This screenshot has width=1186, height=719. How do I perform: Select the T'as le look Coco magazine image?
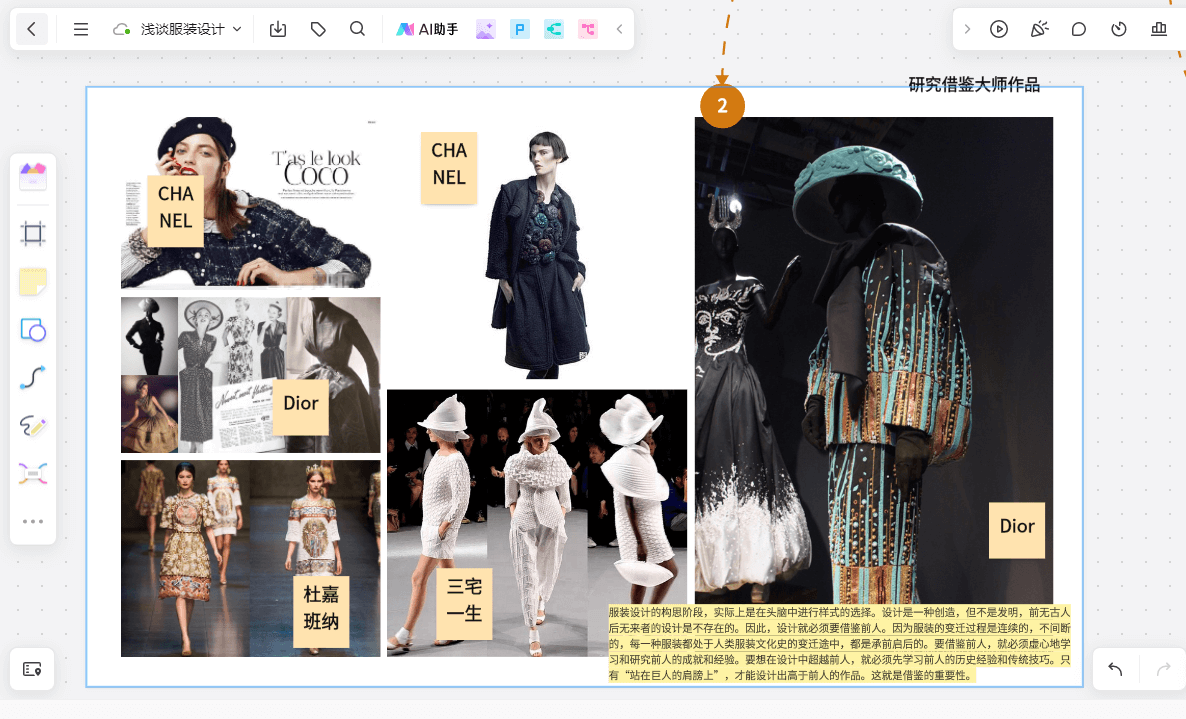(x=248, y=203)
